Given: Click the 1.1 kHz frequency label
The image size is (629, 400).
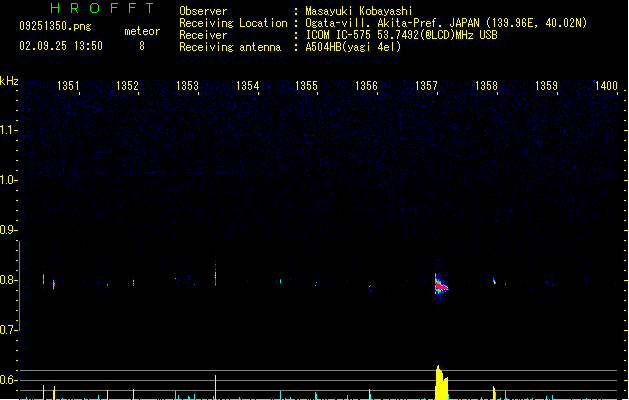Looking at the screenshot, I should click(8, 130).
